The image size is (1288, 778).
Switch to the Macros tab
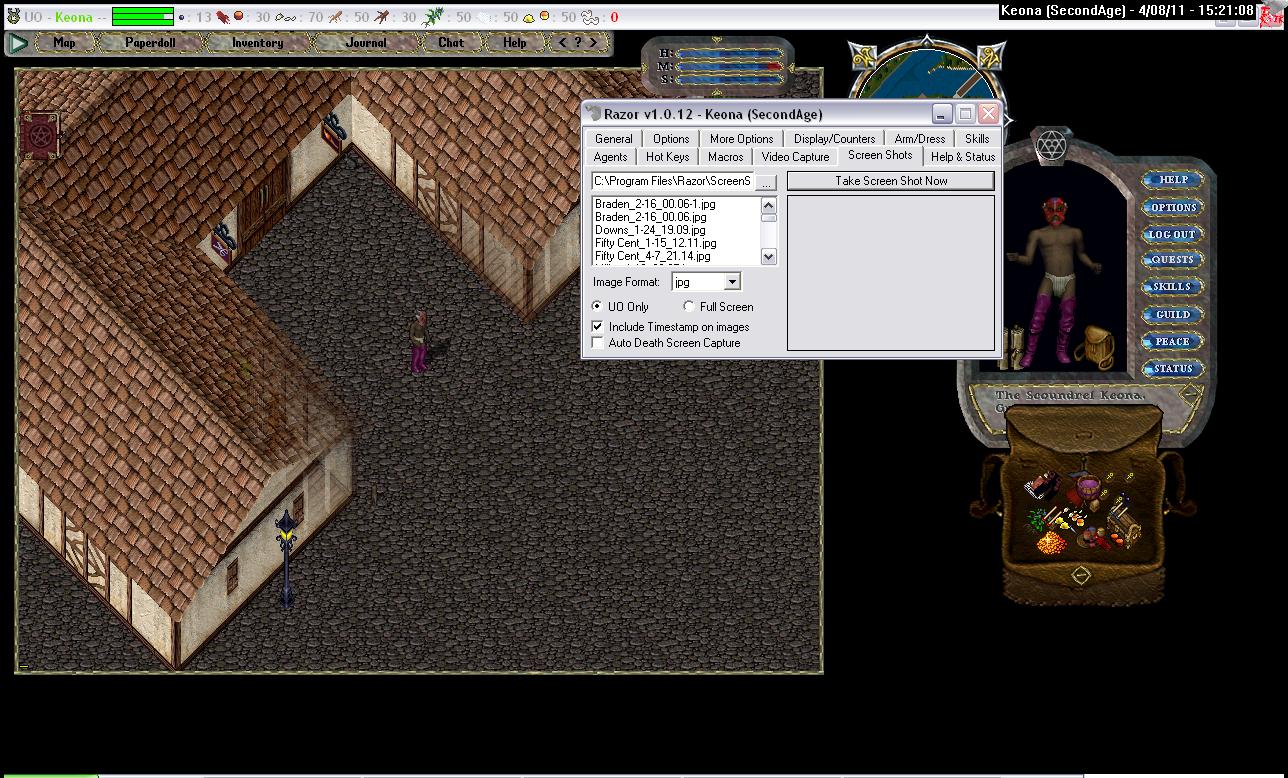pos(725,157)
